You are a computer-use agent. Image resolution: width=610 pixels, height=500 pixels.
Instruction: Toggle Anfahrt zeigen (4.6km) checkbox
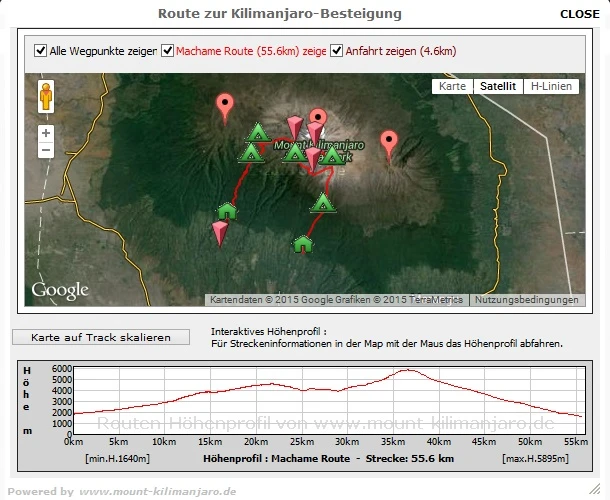[x=336, y=51]
